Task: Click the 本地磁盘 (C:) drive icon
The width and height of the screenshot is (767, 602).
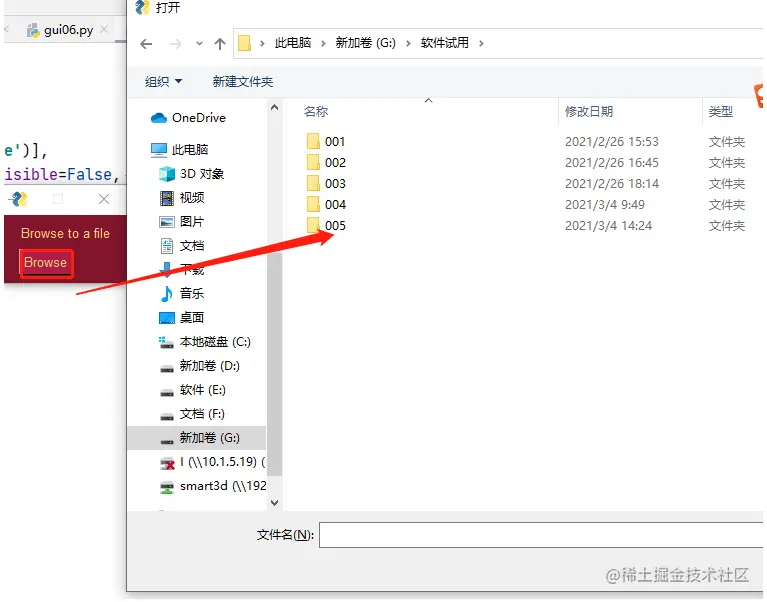Action: (166, 342)
